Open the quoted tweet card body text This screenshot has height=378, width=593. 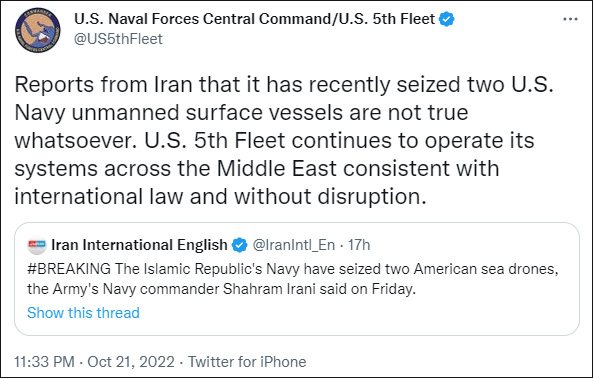[x=293, y=279]
